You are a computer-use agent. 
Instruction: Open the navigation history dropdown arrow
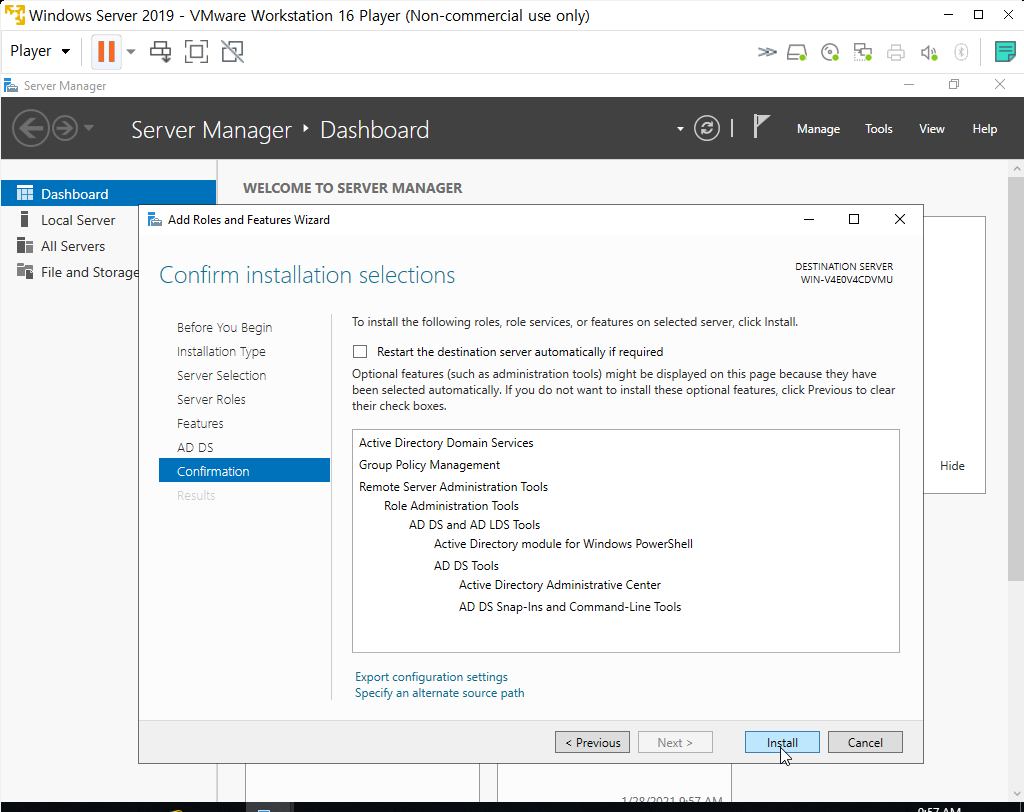[89, 128]
